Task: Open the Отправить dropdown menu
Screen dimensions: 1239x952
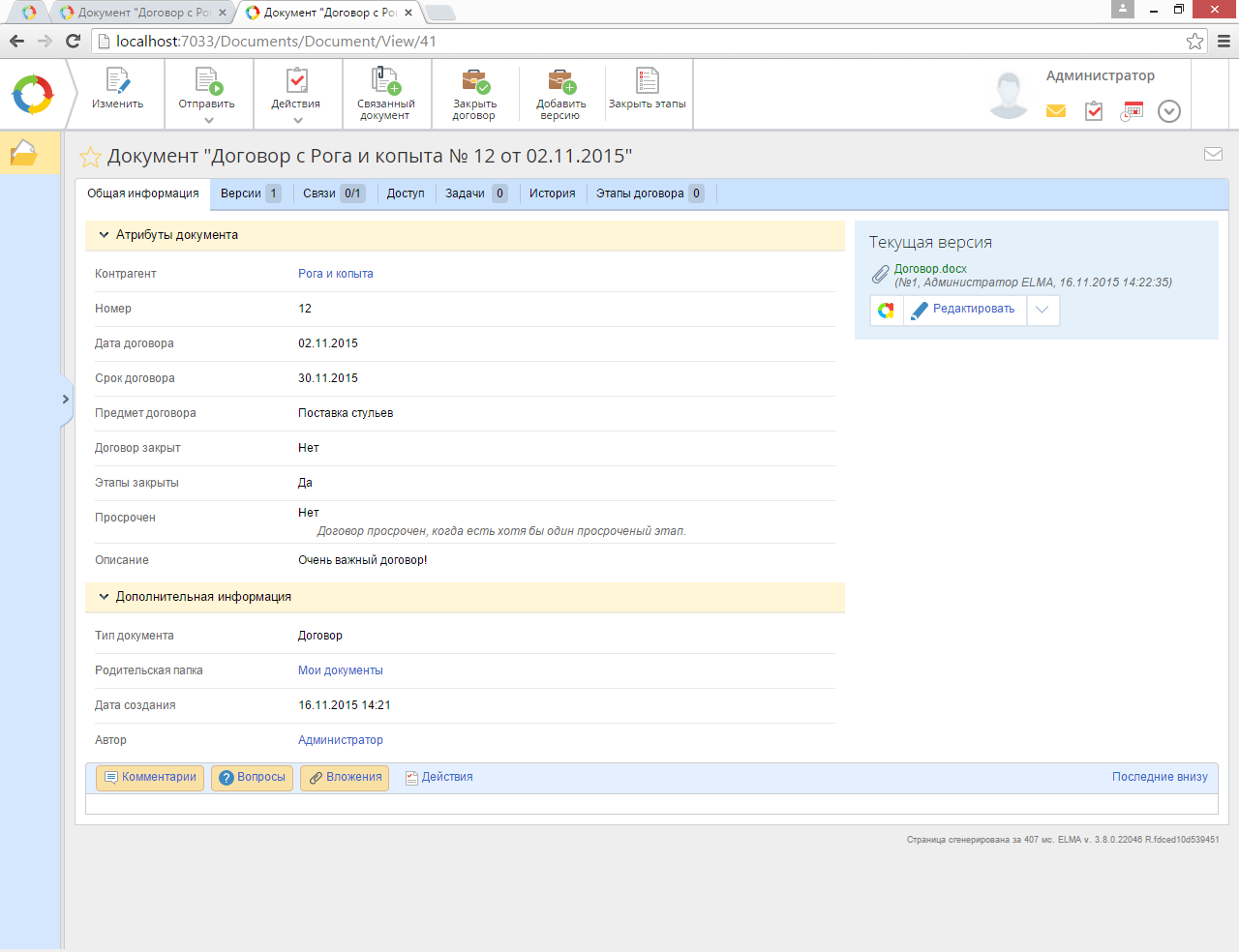Action: tap(207, 120)
